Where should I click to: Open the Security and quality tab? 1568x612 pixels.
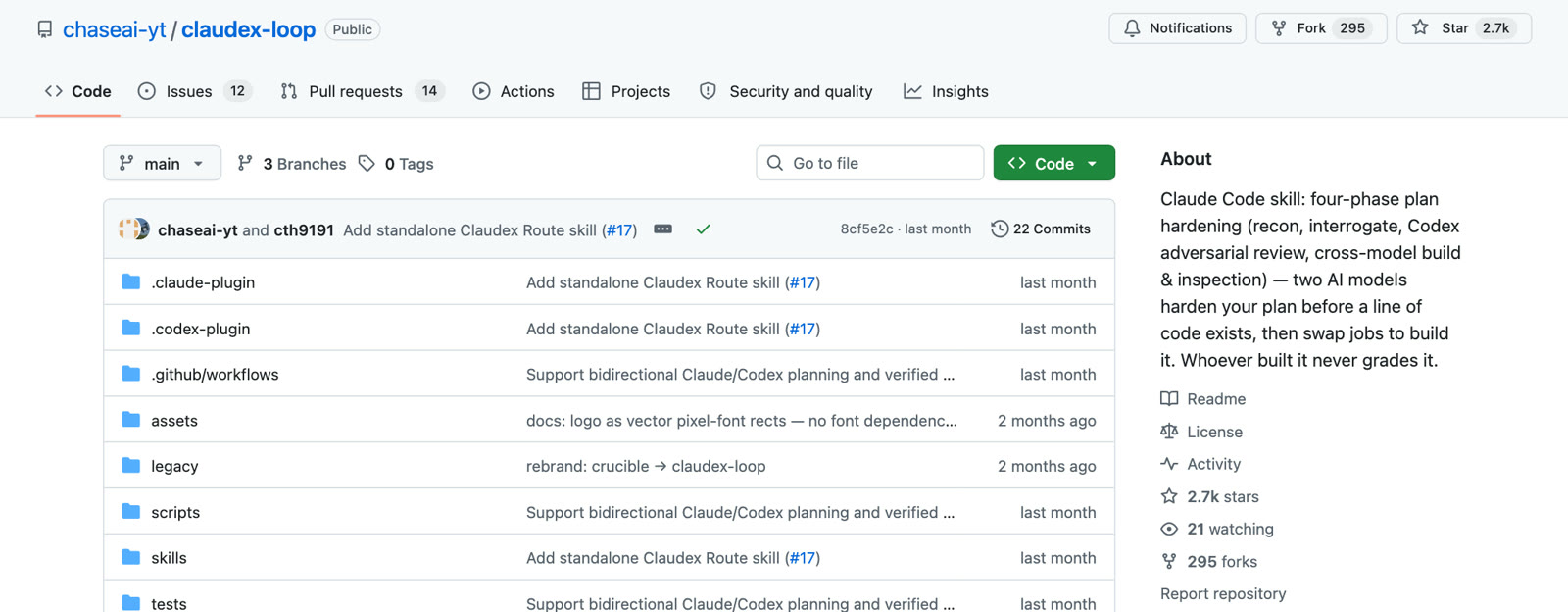coord(786,91)
